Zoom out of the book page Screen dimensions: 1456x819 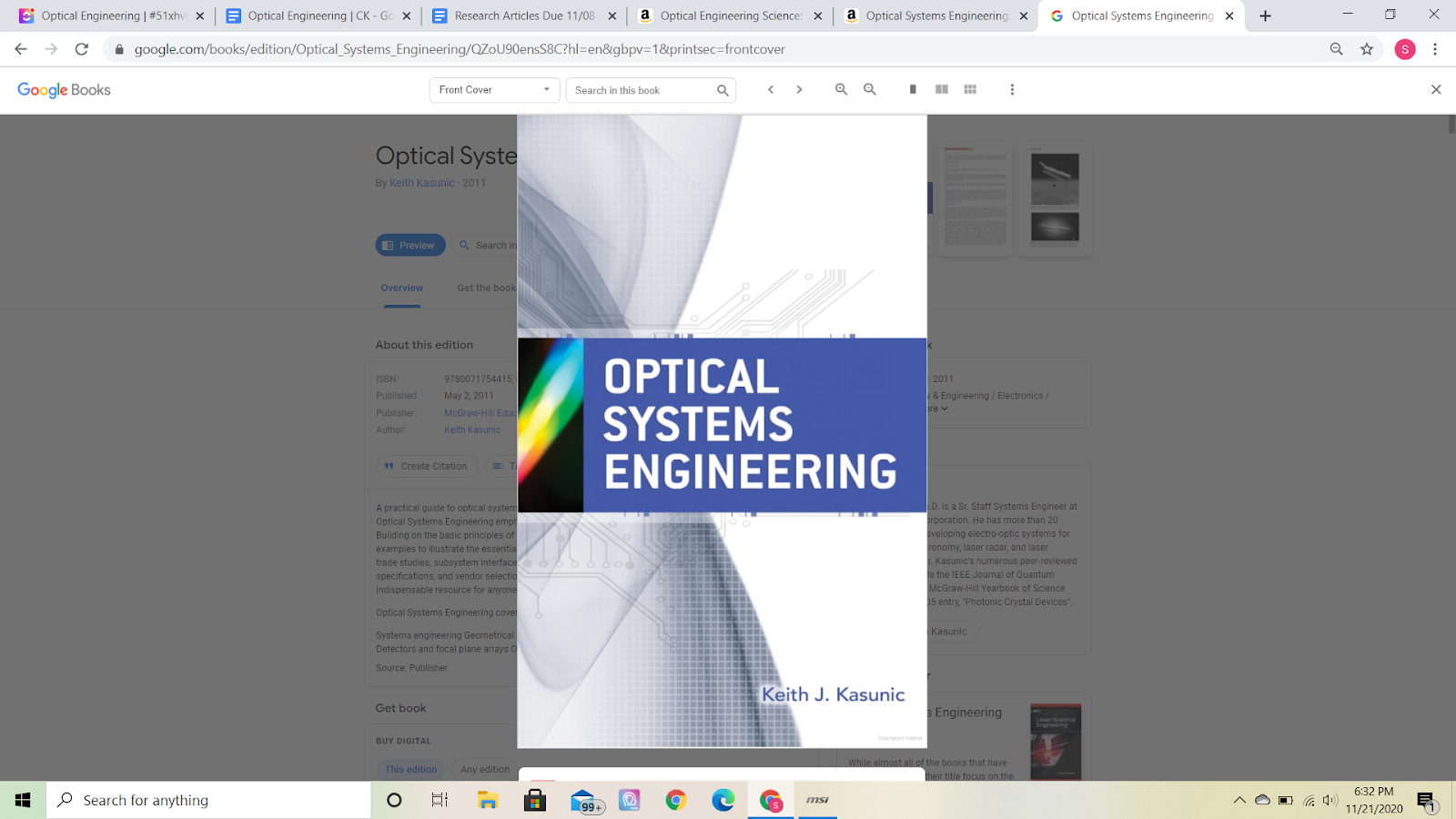[870, 89]
